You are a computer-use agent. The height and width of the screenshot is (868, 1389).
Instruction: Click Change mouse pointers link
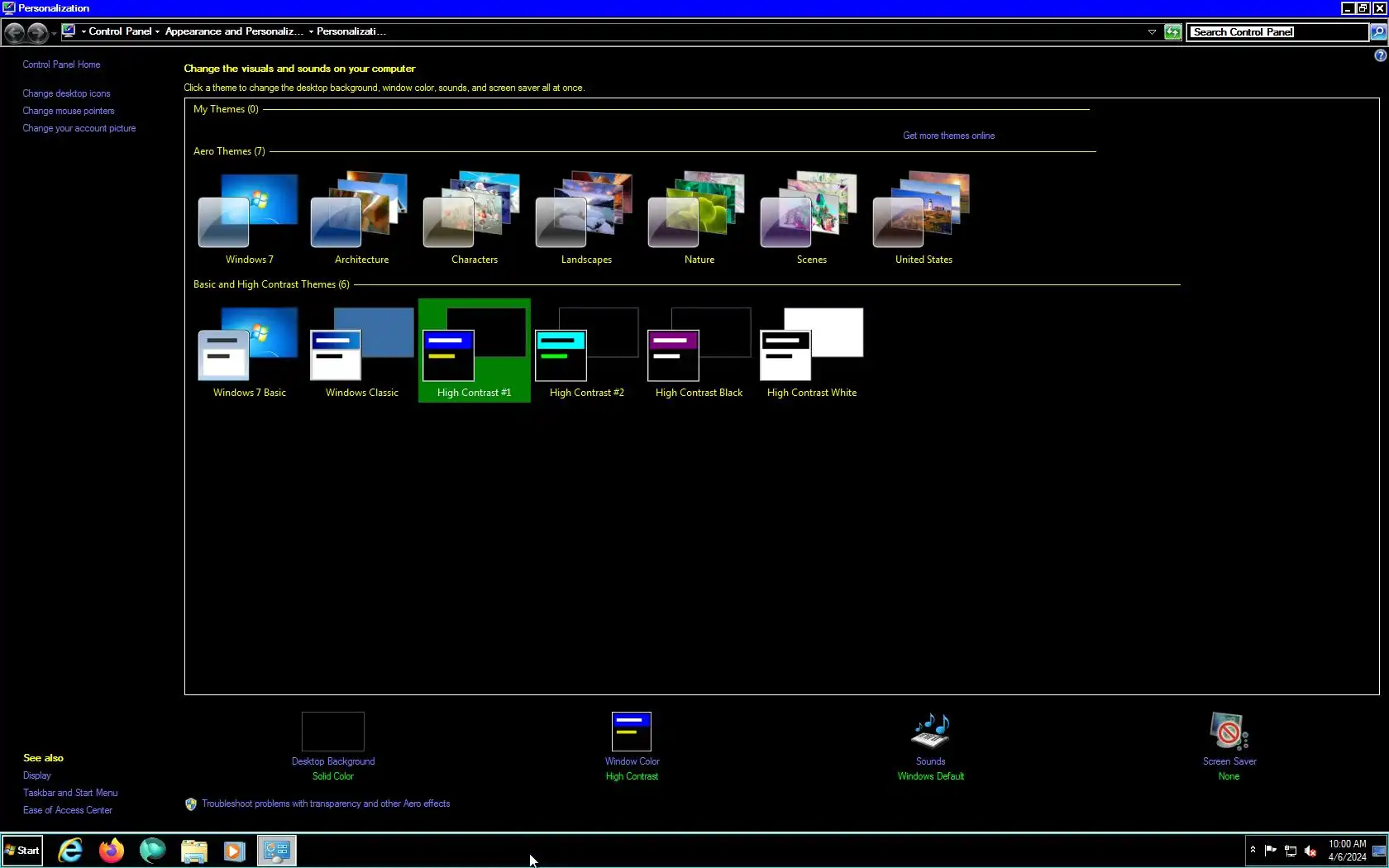(x=69, y=111)
